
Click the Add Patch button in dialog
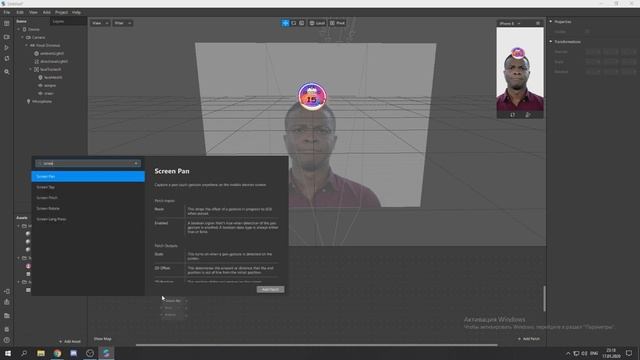click(270, 289)
